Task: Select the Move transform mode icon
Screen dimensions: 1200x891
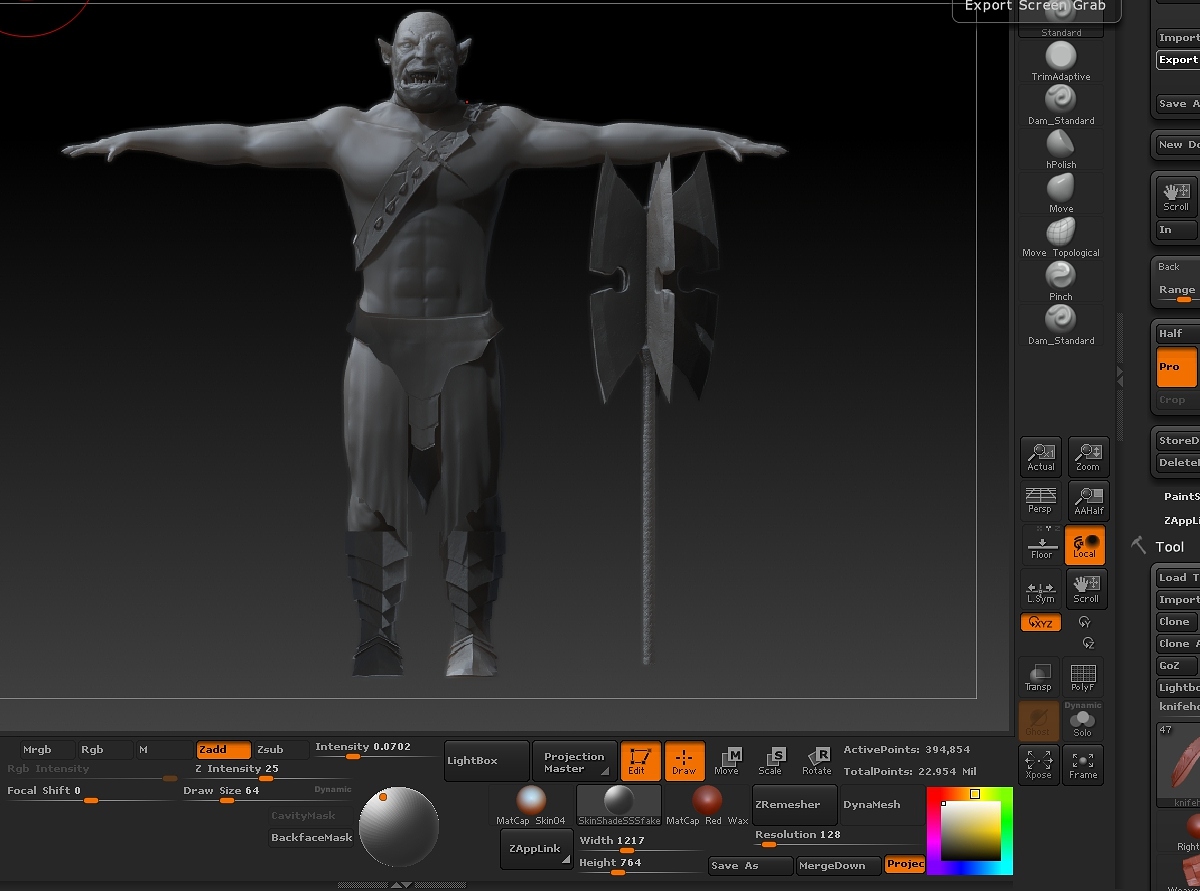Action: [x=727, y=761]
